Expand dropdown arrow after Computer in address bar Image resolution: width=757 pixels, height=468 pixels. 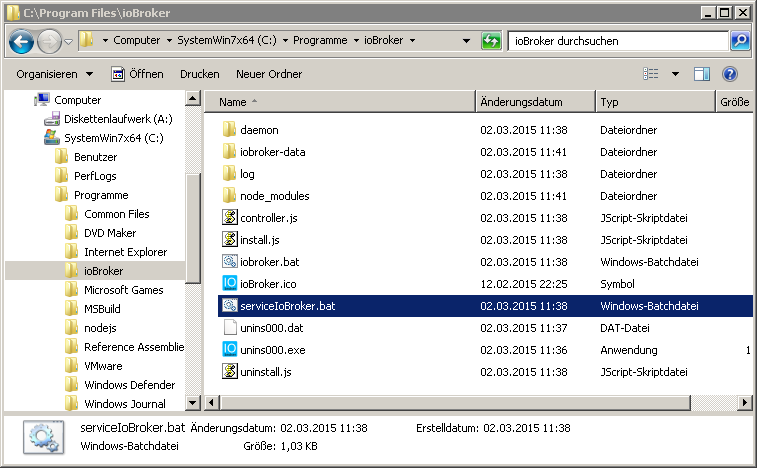[x=169, y=41]
